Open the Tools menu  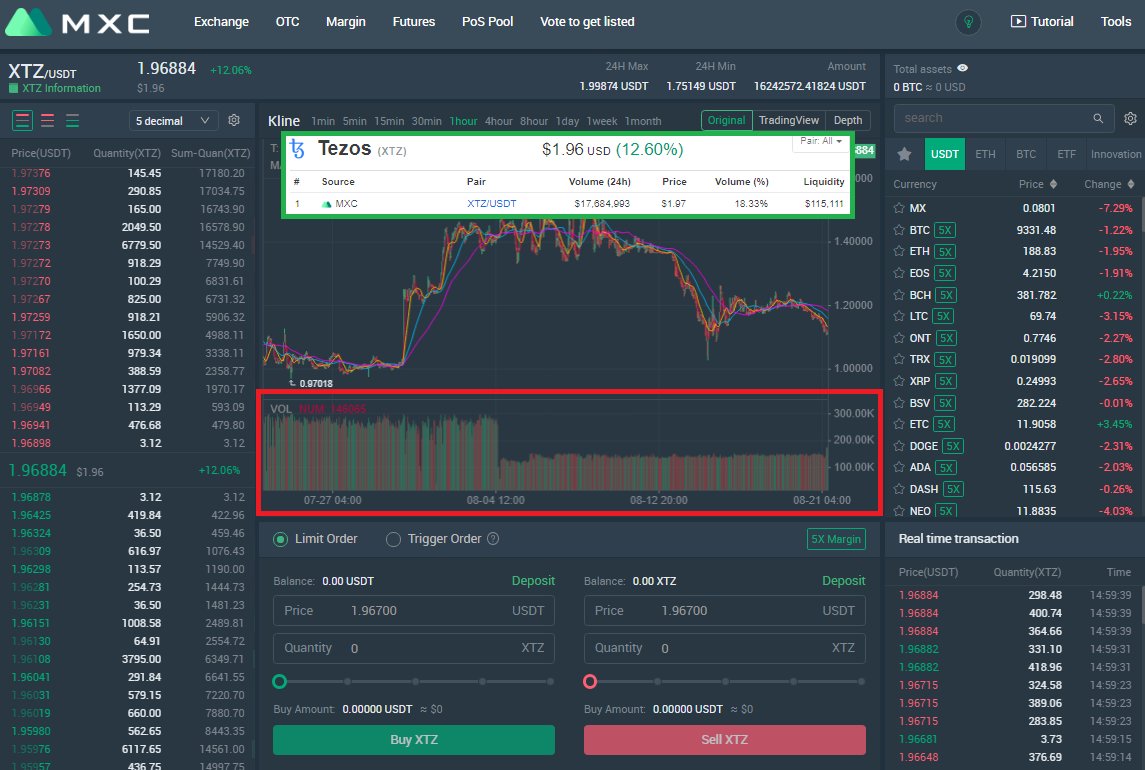(x=1116, y=22)
